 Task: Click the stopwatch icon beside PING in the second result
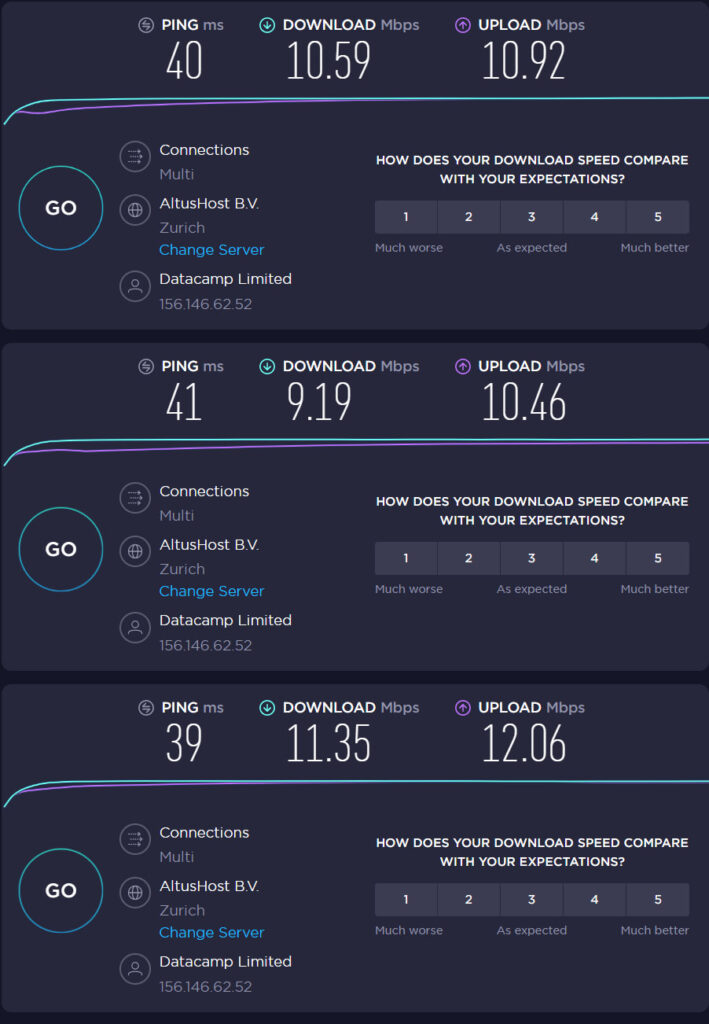click(147, 366)
